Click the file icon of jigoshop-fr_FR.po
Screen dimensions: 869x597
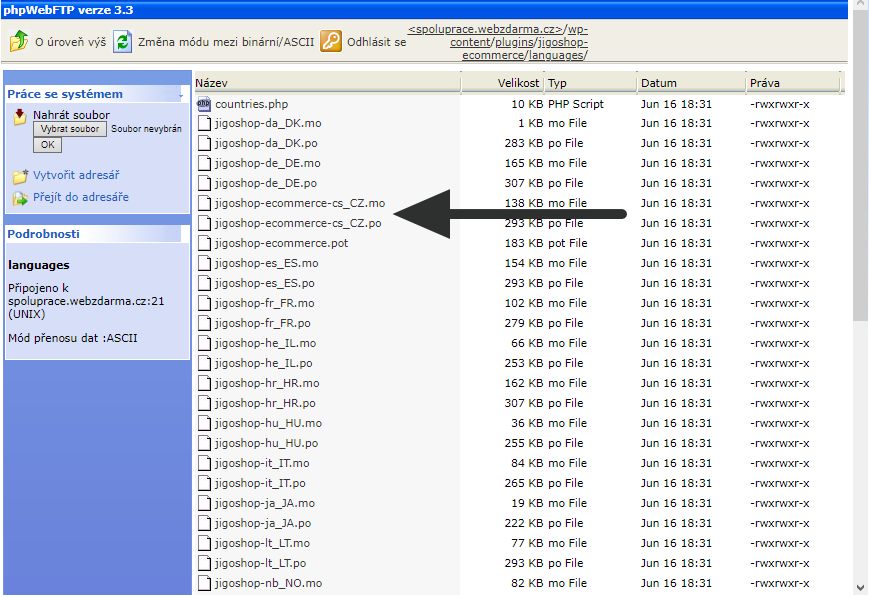[x=205, y=323]
